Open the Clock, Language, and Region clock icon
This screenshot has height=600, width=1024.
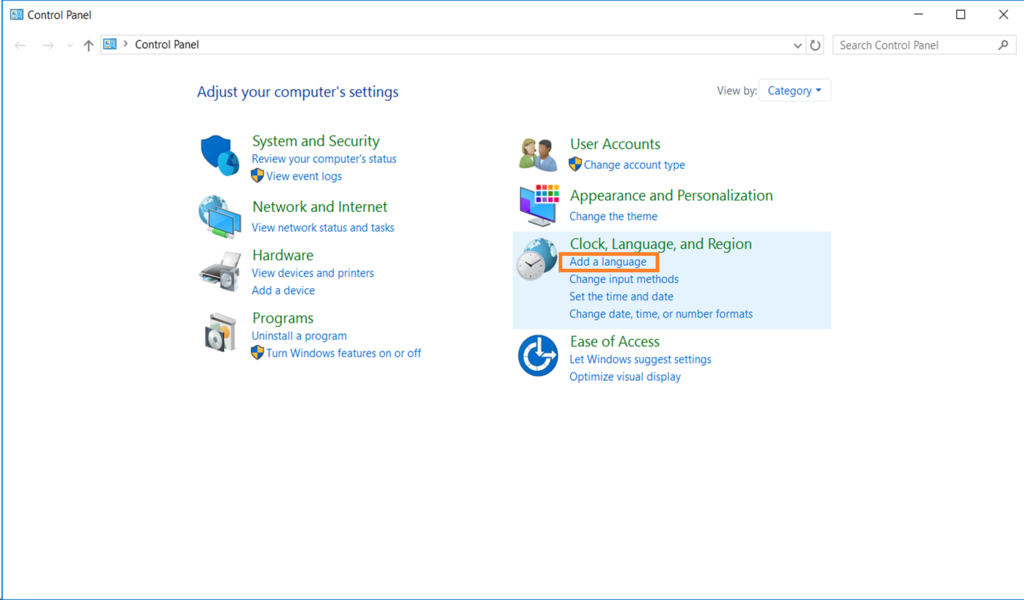pos(537,260)
